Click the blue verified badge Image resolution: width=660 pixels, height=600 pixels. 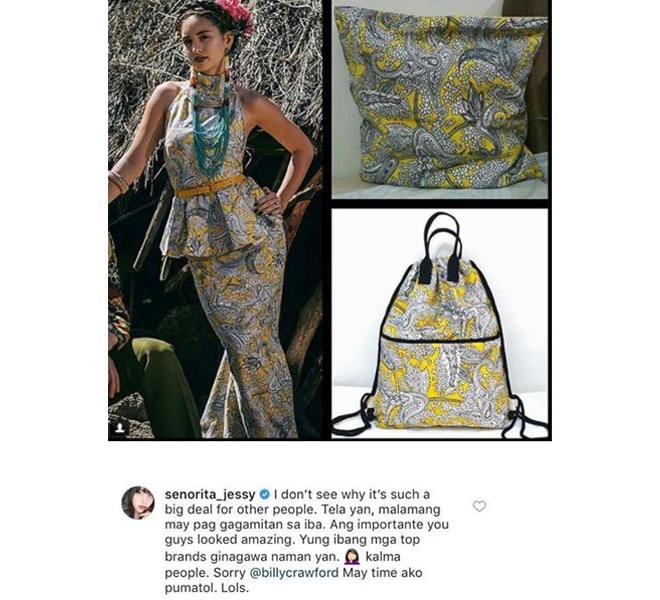pyautogui.click(x=265, y=493)
